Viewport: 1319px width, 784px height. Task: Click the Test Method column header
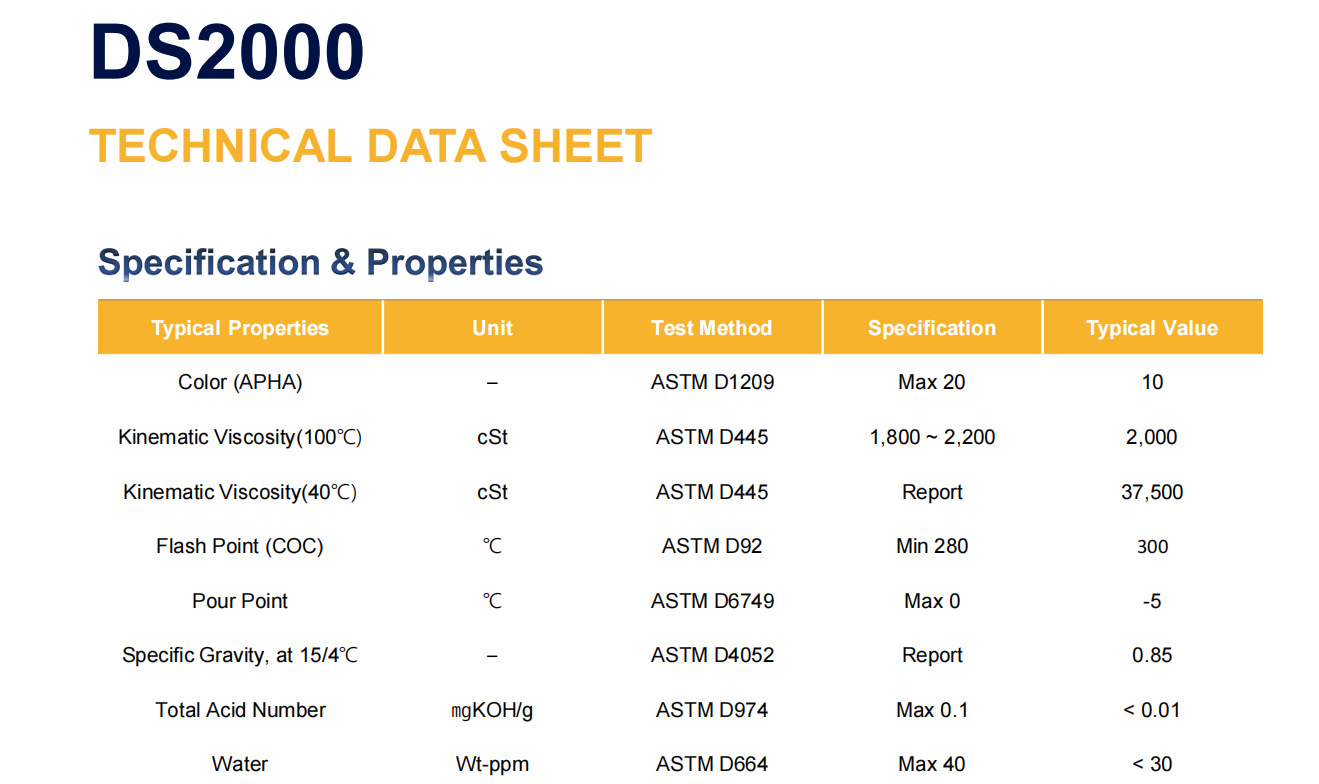[x=712, y=328]
